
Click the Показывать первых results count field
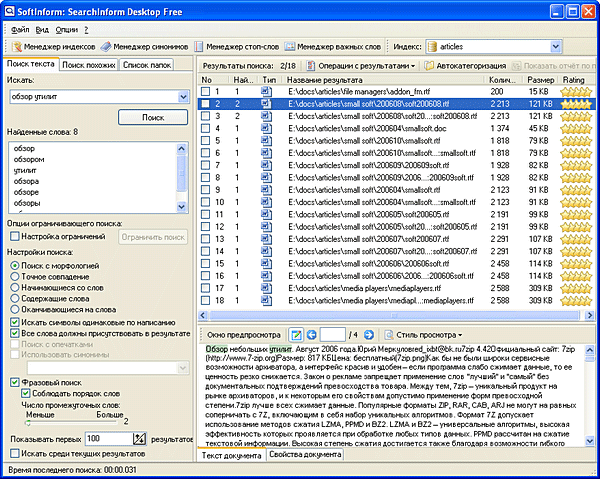coord(107,439)
